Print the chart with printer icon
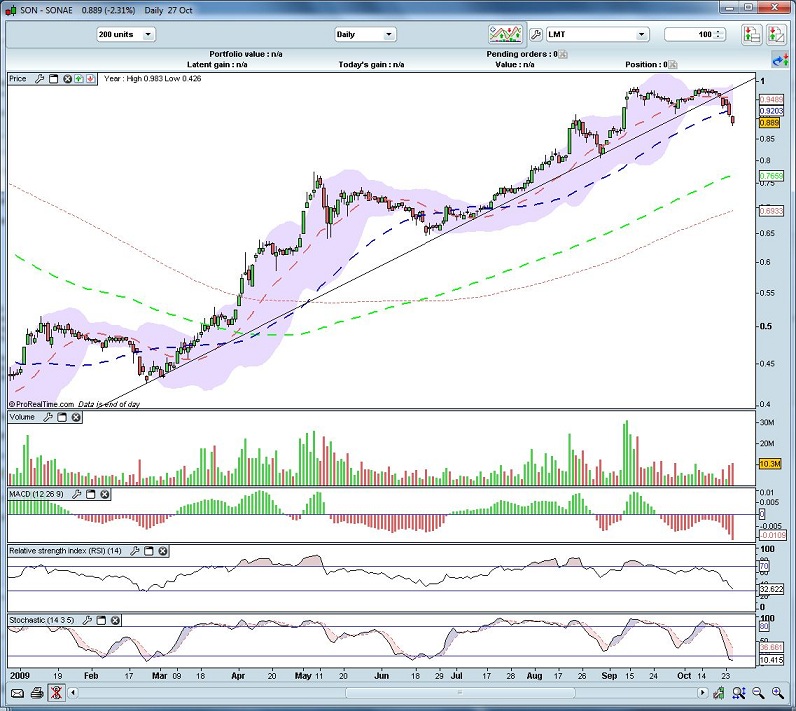Viewport: 796px width, 711px height. point(37,693)
